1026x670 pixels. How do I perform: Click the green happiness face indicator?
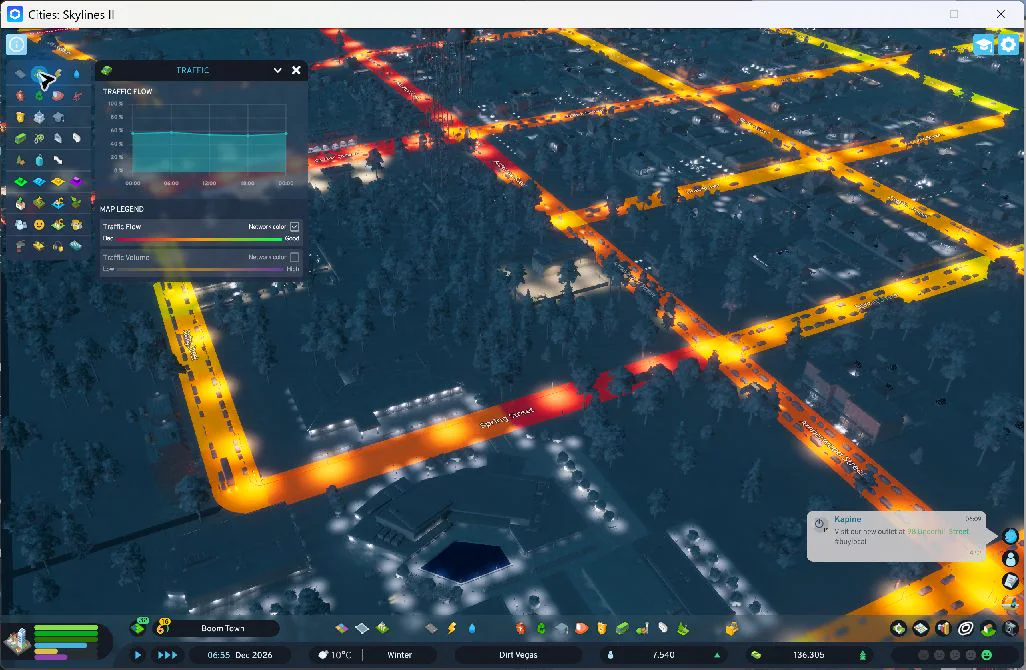(987, 654)
